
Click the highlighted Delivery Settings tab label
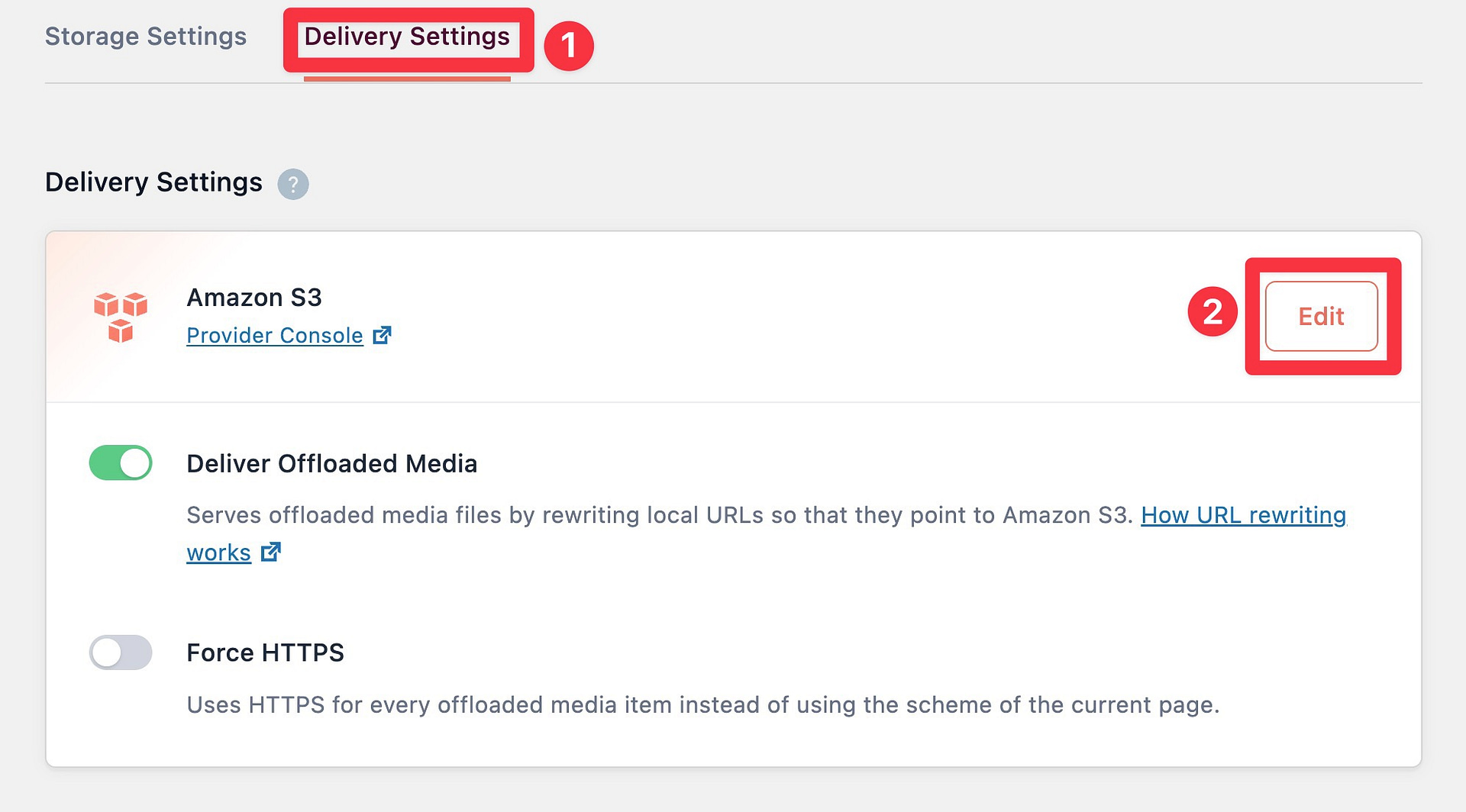[407, 36]
